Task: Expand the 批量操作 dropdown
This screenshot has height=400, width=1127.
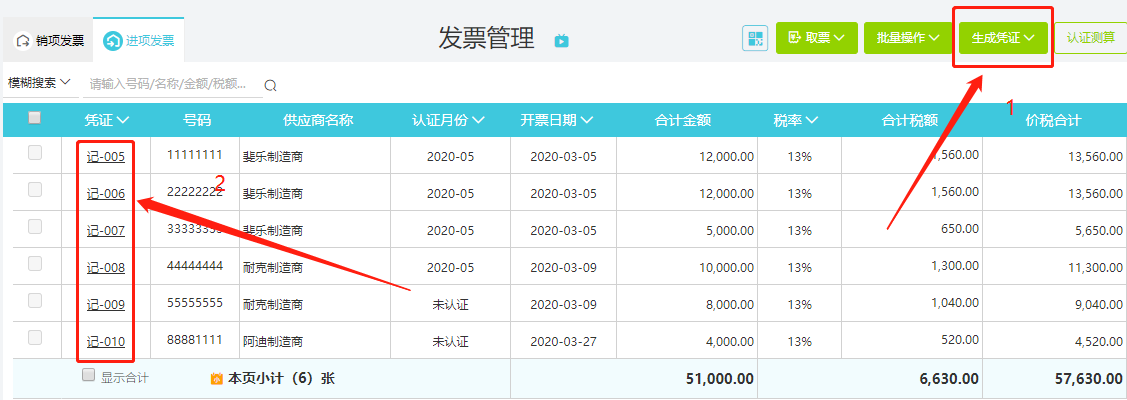Action: [907, 38]
